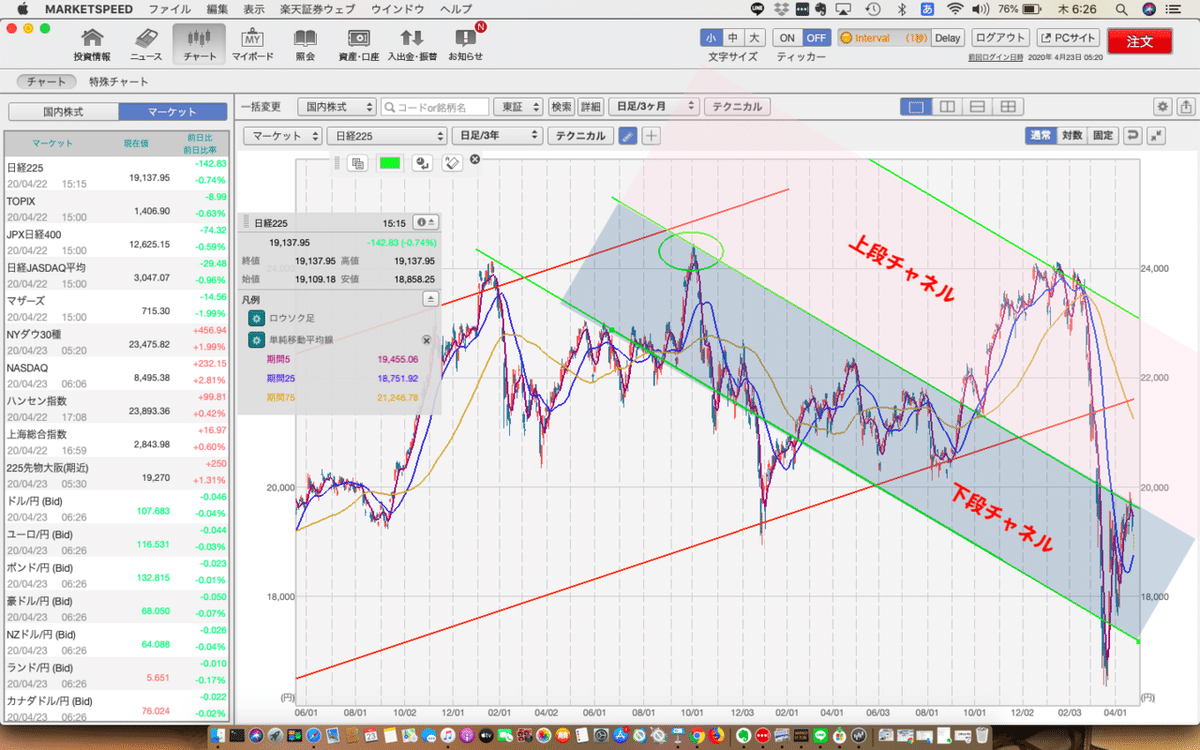Turn ticker ON
1200x750 pixels.
[x=787, y=38]
